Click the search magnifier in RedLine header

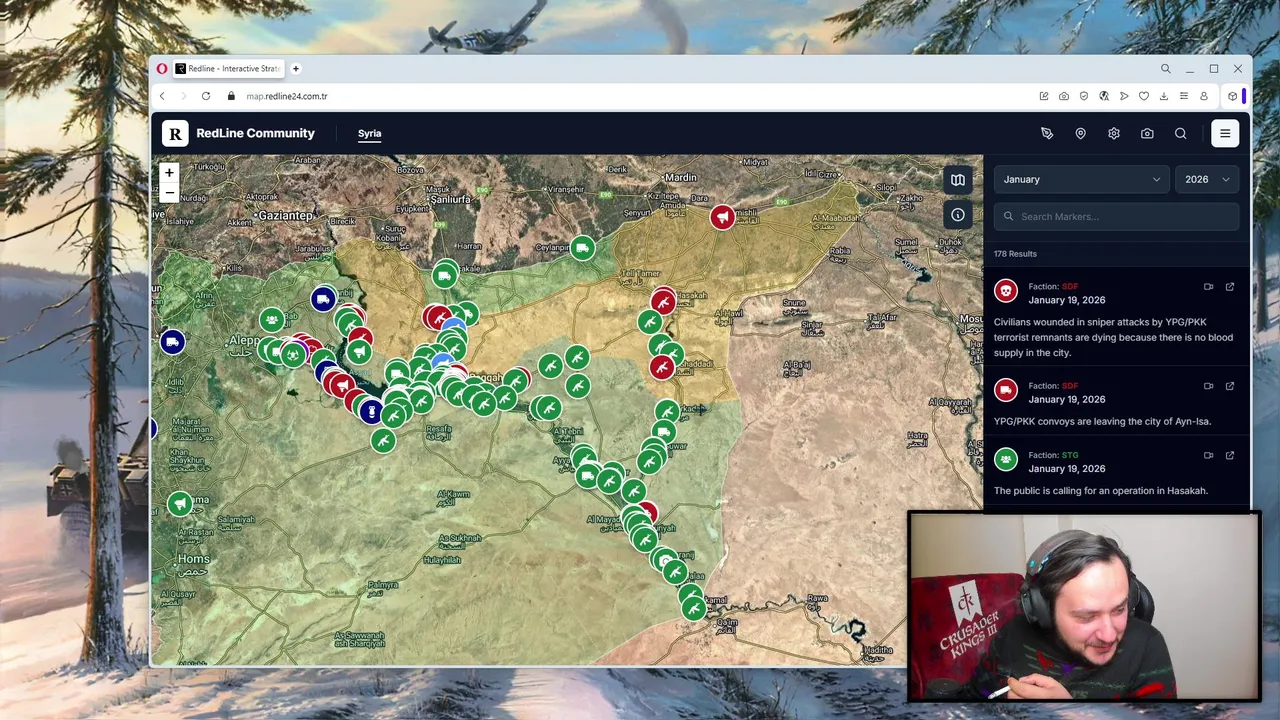pos(1181,133)
